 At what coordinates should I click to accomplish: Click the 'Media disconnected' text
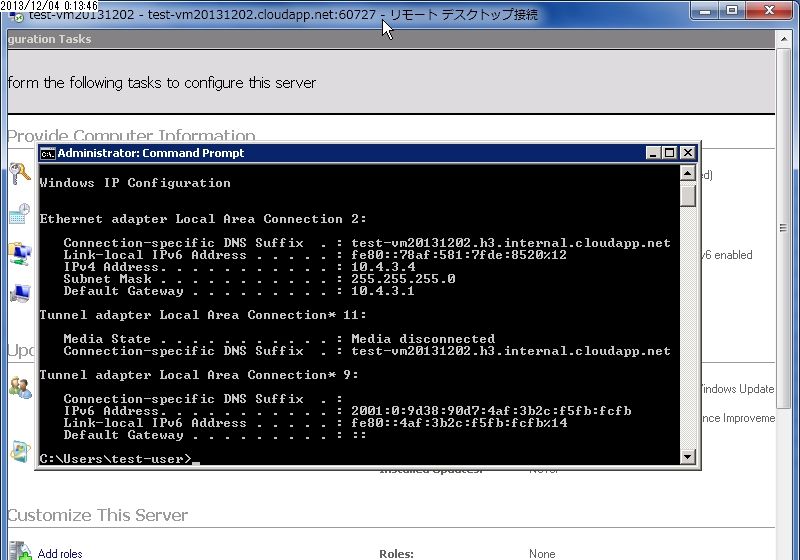point(423,339)
